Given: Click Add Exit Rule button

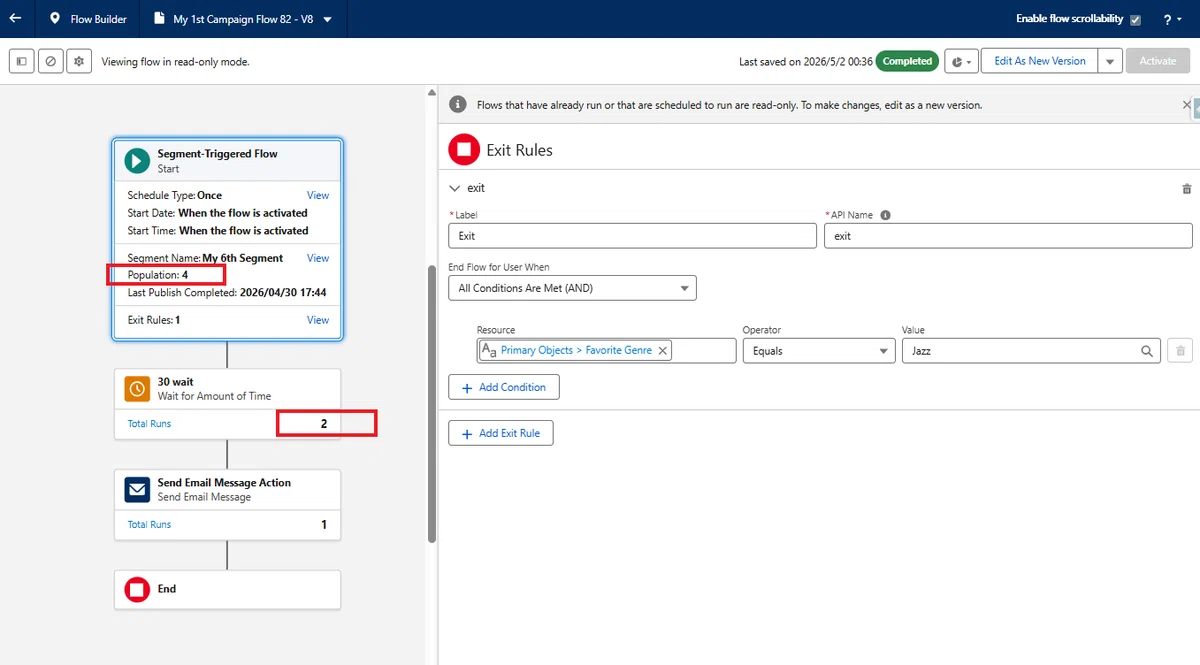Looking at the screenshot, I should 501,433.
